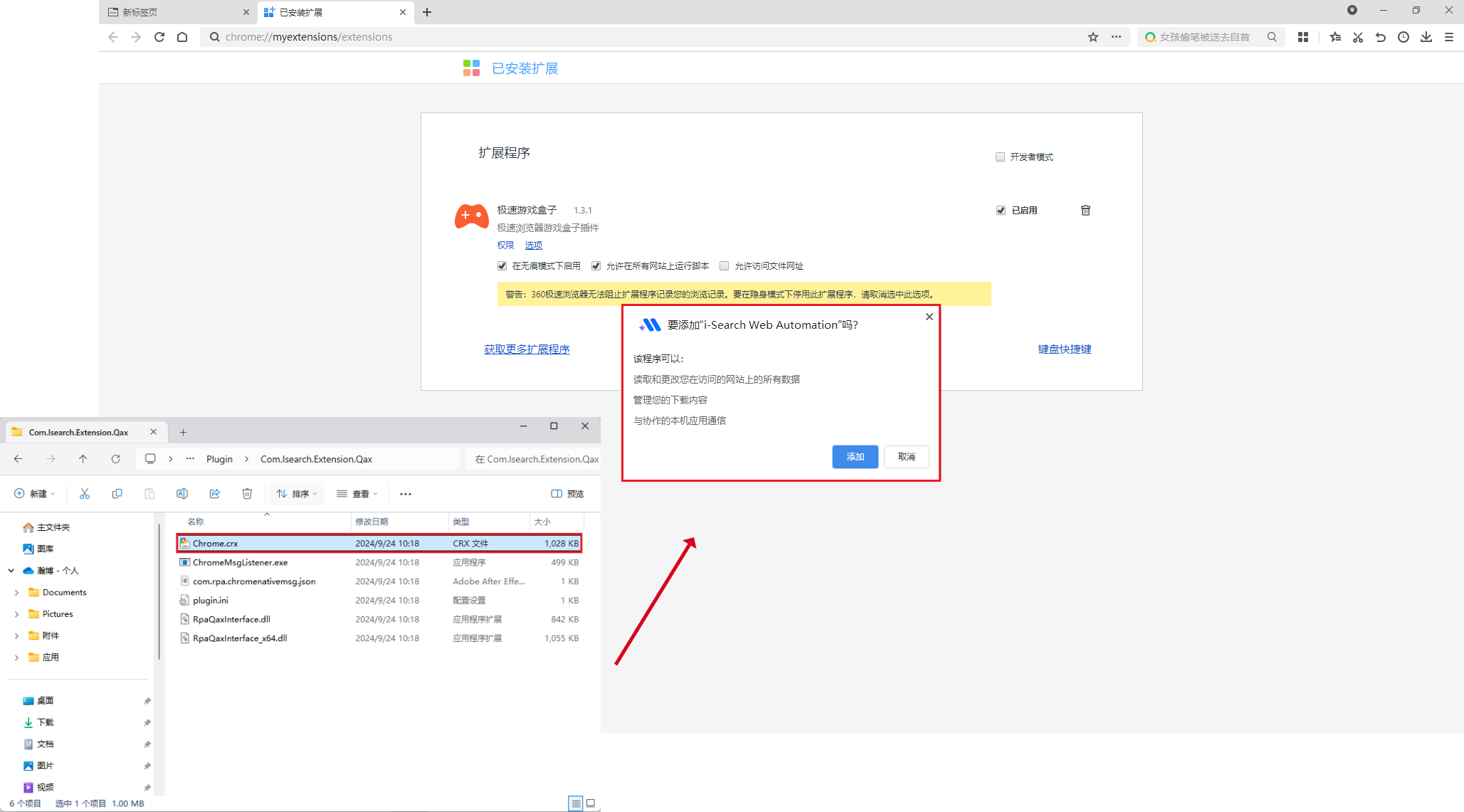Check the 允许访问文件网址 checkbox
The image size is (1464, 812).
pyautogui.click(x=724, y=265)
